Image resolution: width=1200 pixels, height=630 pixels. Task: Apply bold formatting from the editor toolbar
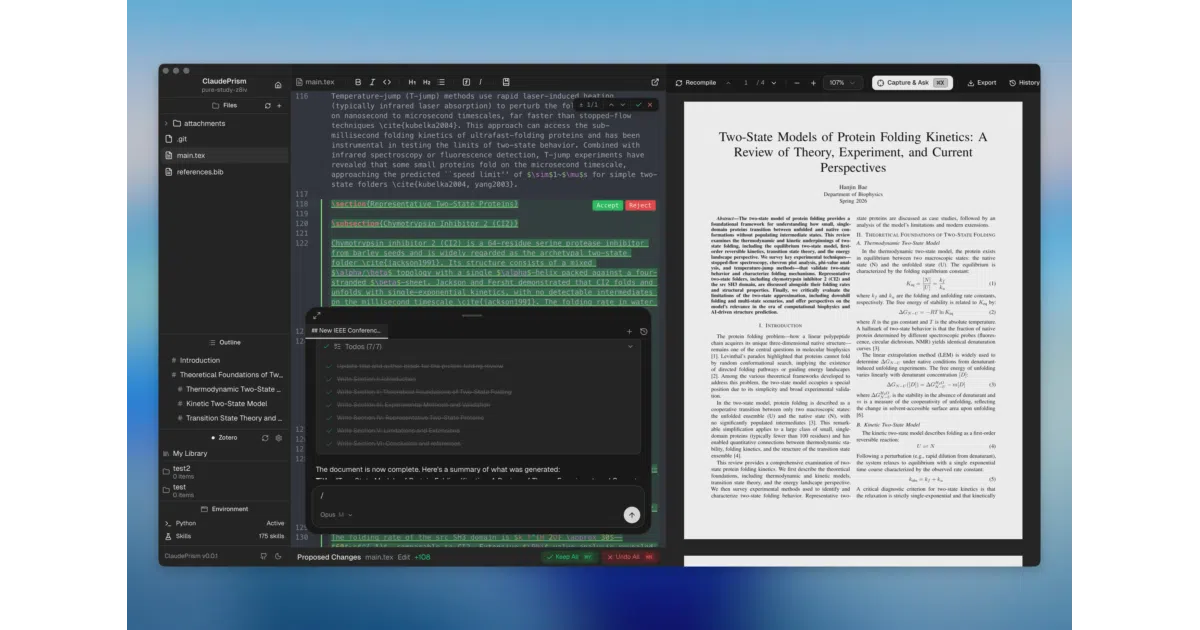coord(358,82)
